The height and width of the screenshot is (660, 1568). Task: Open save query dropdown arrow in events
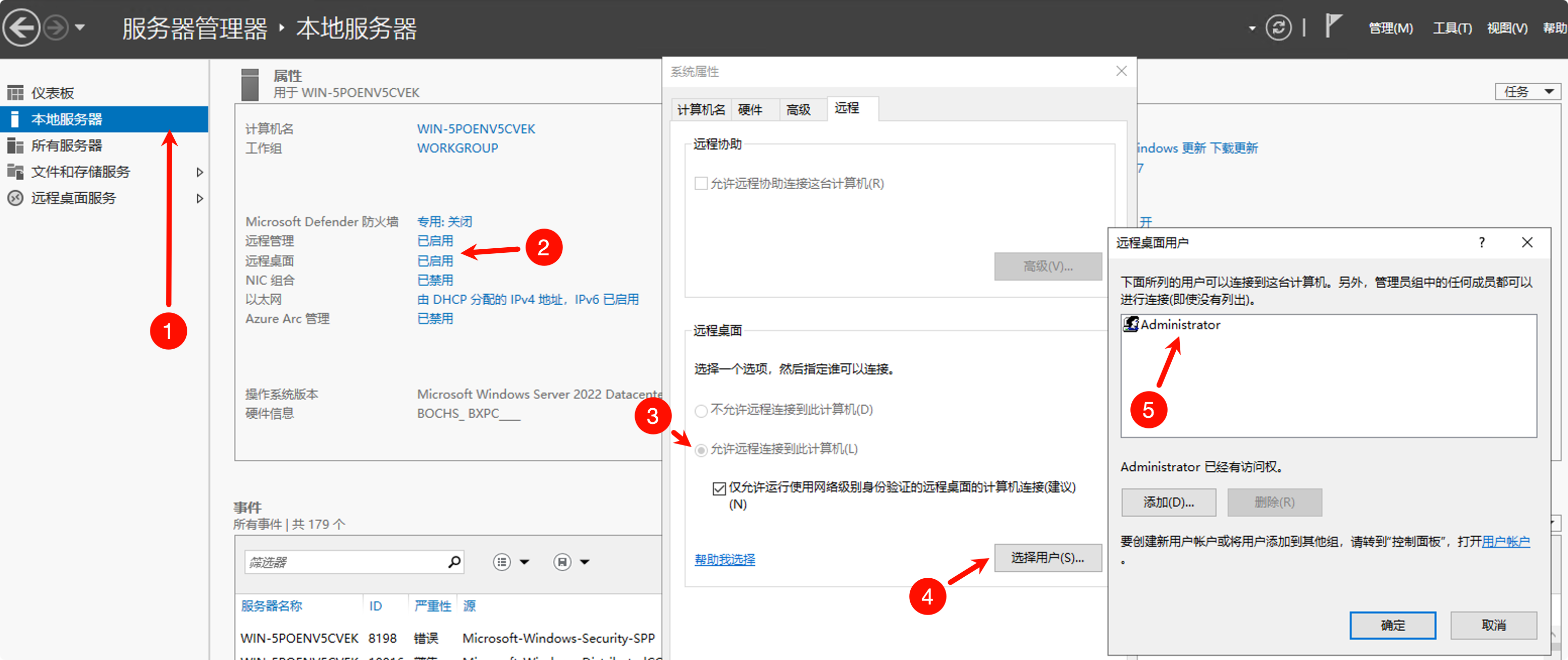585,562
